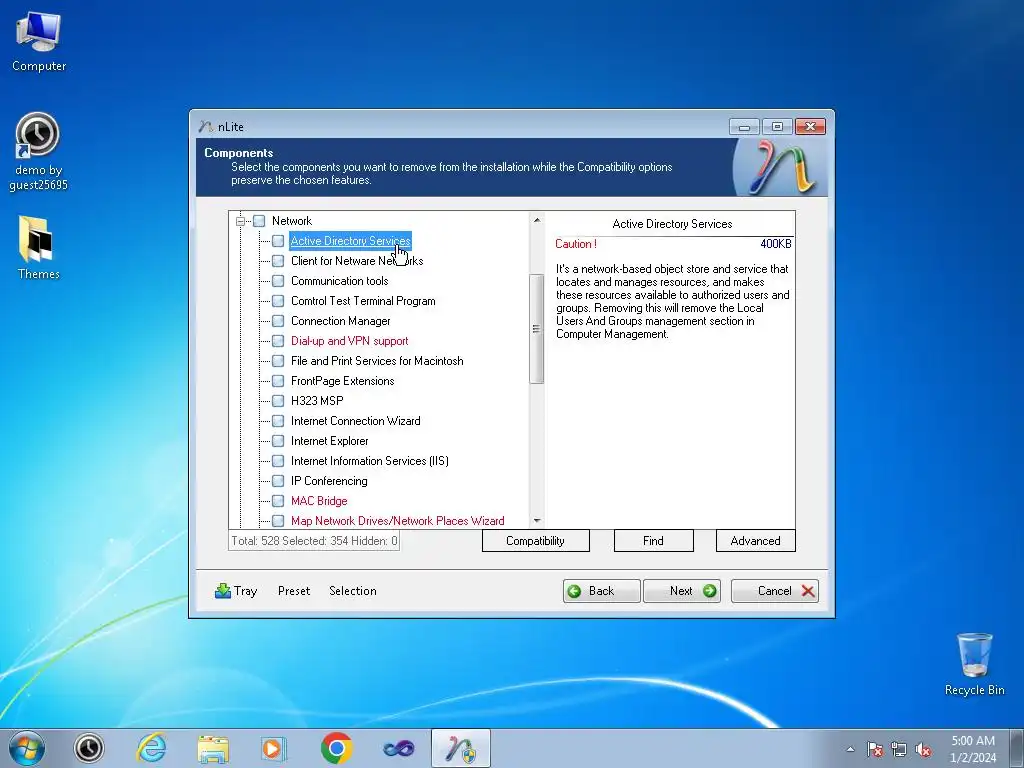1024x768 pixels.
Task: Open the Computer desktop icon
Action: [39, 42]
